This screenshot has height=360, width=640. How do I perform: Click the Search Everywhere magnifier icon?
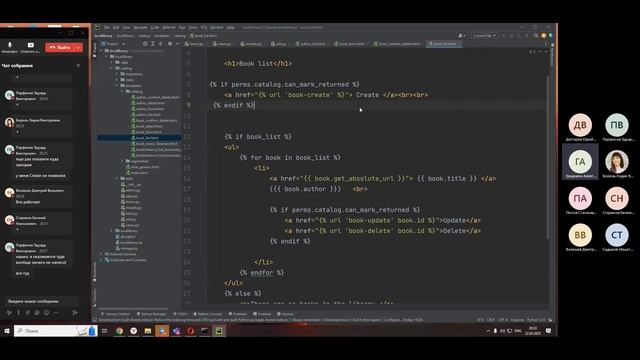[x=536, y=36]
